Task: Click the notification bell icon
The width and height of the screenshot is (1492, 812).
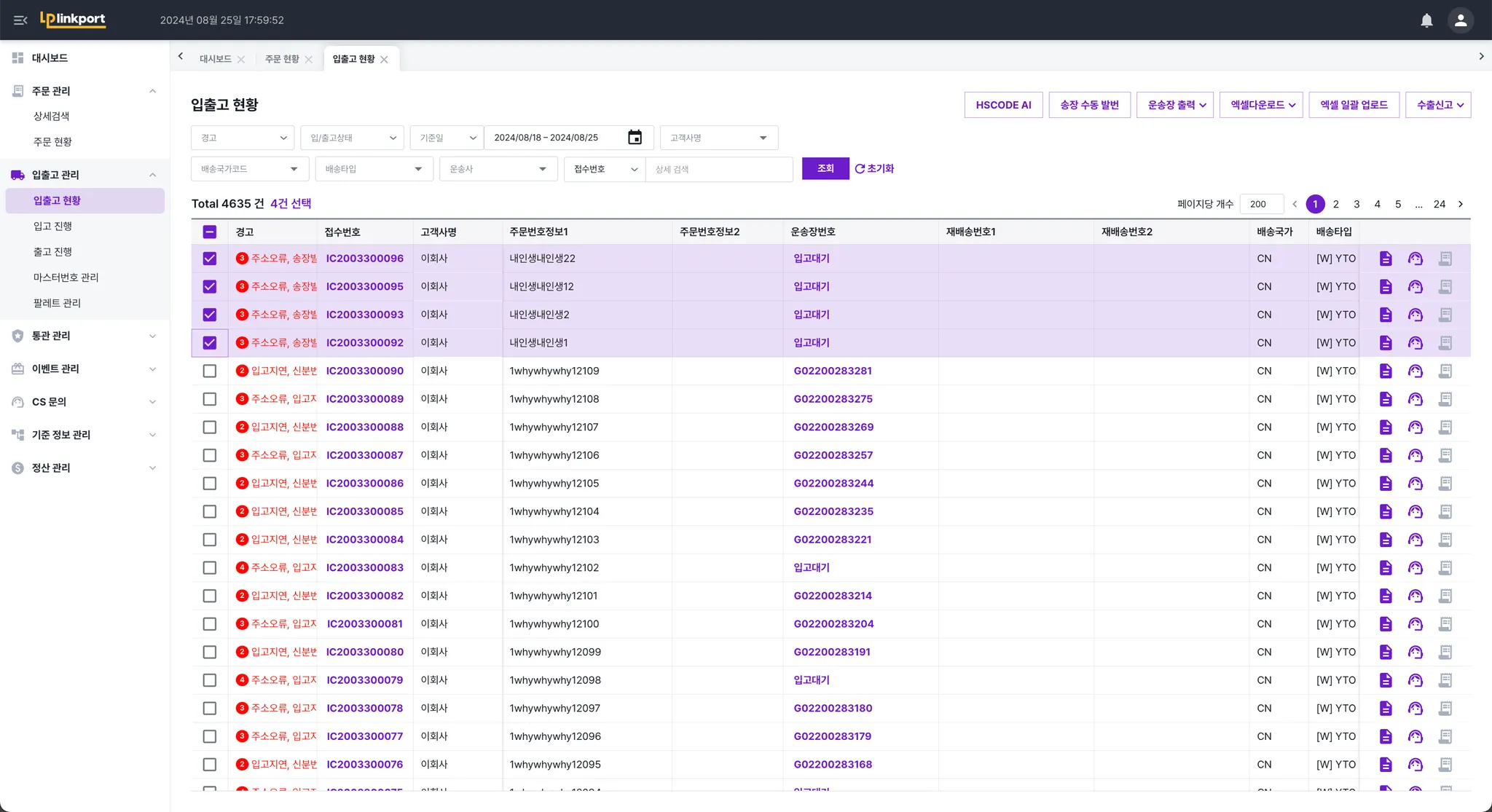Action: coord(1426,20)
